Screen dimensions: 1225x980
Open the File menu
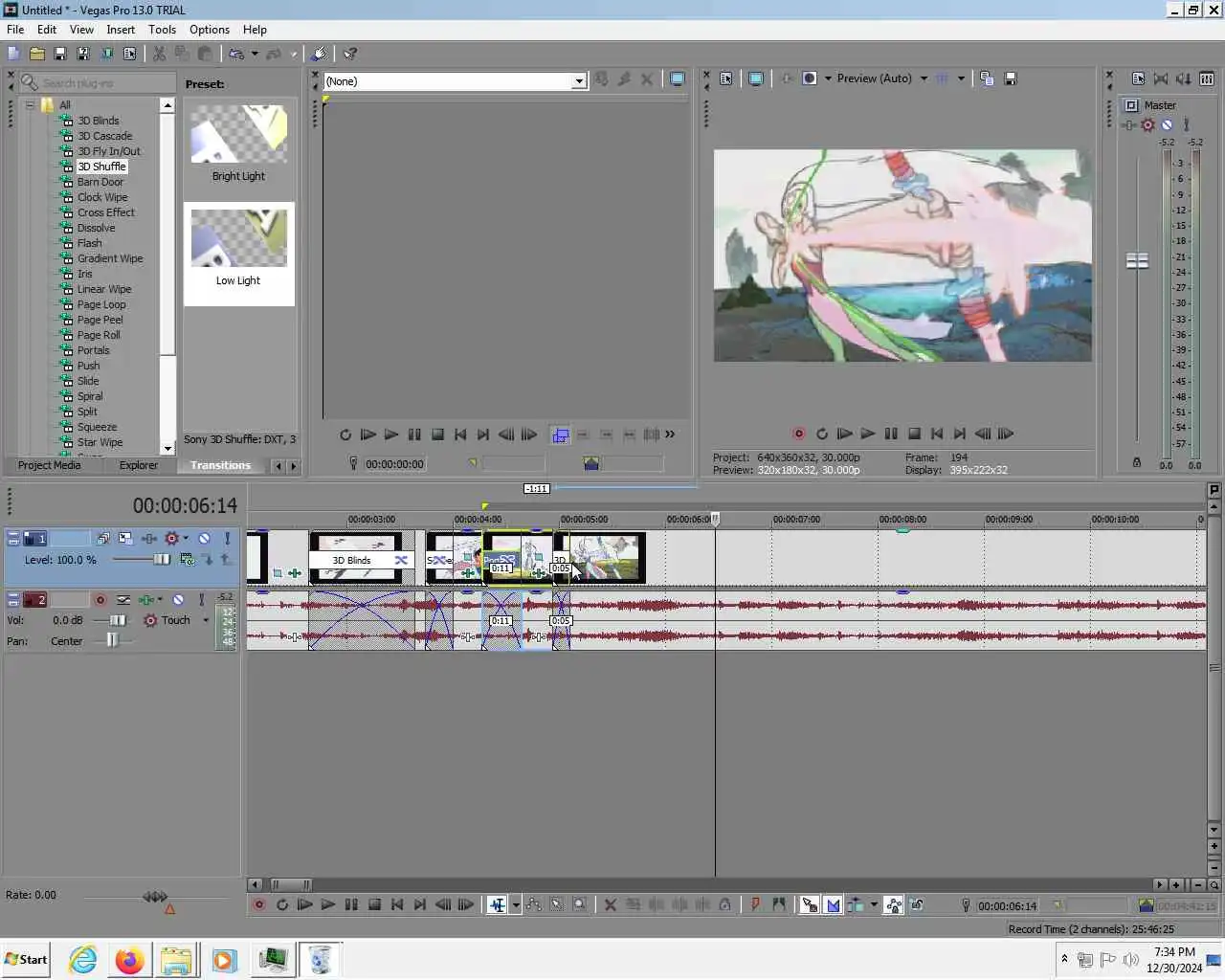tap(15, 30)
